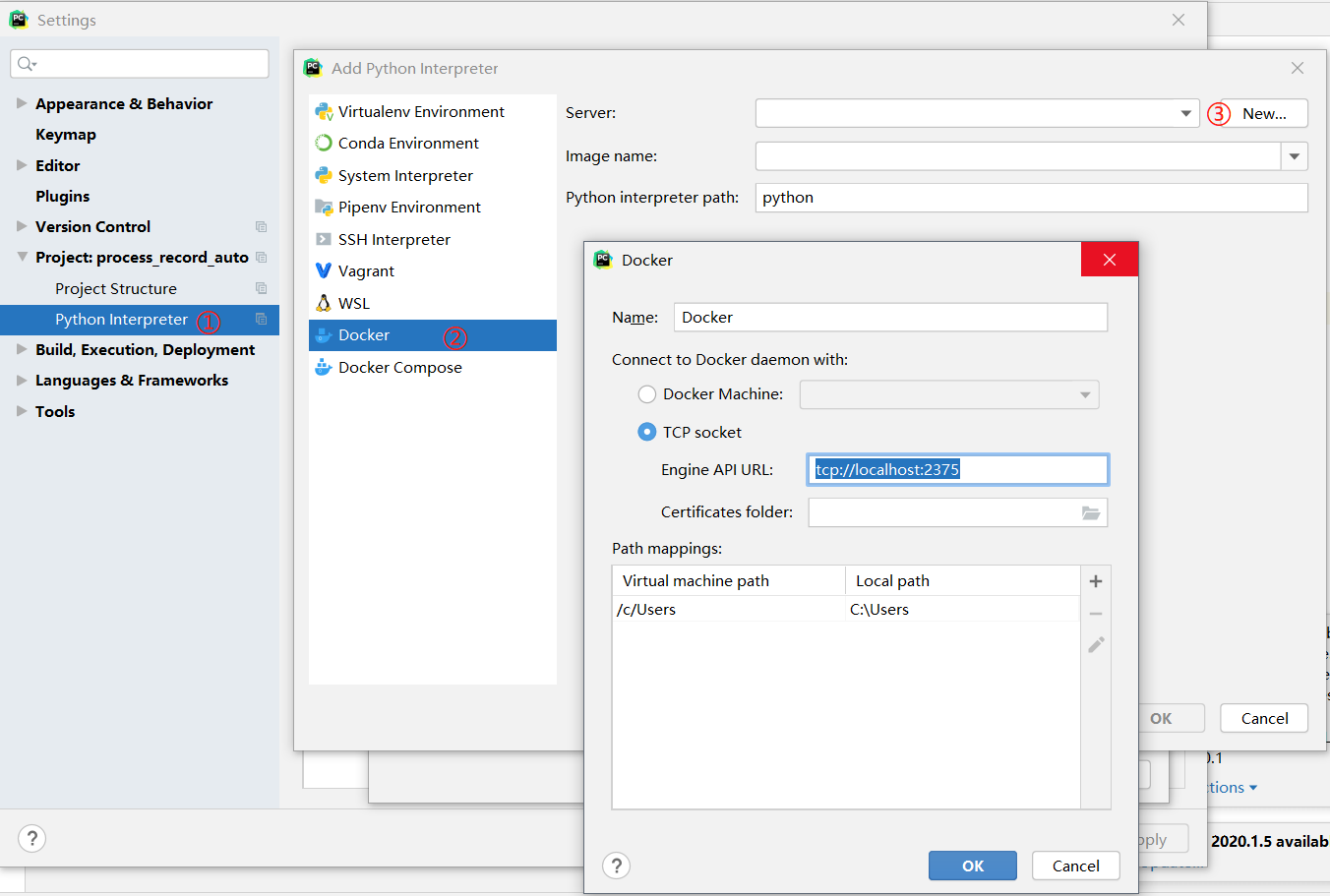1330x896 pixels.
Task: Select Project Structure in the settings tree
Action: 116,288
